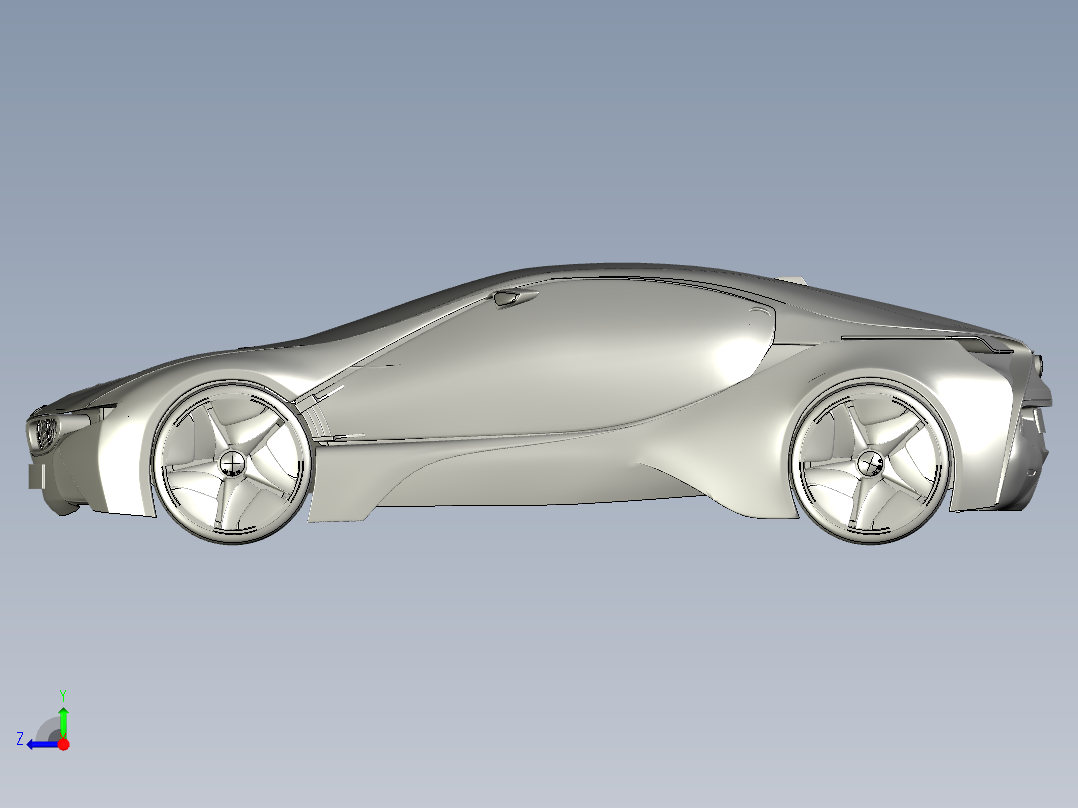Screen dimensions: 1078x808
Task: Select the rear wheel of the car model
Action: pos(871,462)
